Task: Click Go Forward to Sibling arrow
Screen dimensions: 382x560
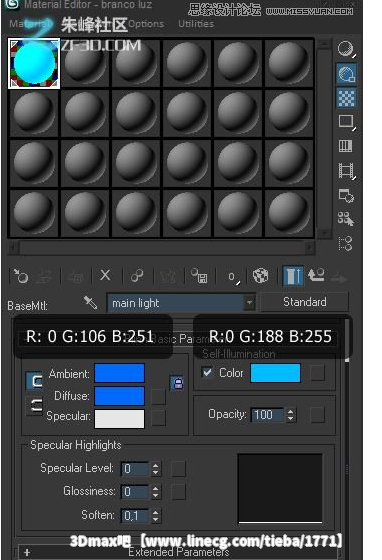Action: coord(338,278)
